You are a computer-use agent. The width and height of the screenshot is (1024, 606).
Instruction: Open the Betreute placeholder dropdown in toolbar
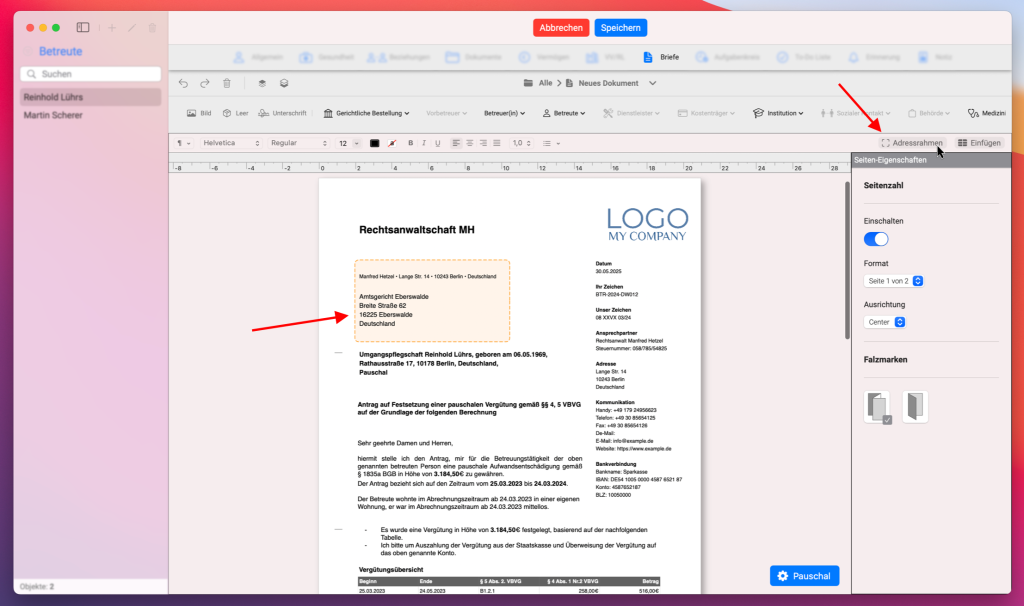[x=564, y=113]
